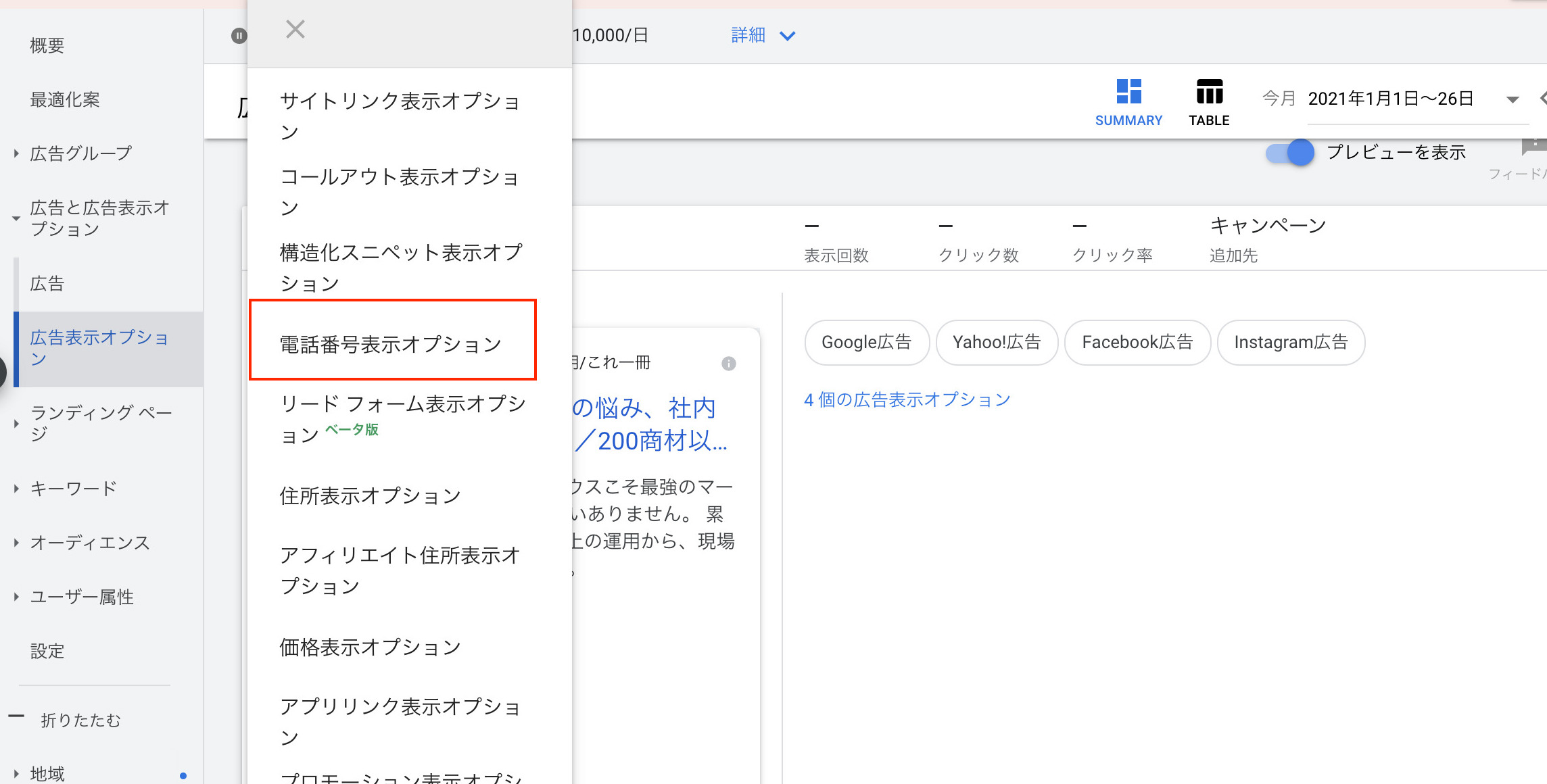Screen dimensions: 1547x784
Task: Click the feedback icon at top right
Action: click(1535, 145)
